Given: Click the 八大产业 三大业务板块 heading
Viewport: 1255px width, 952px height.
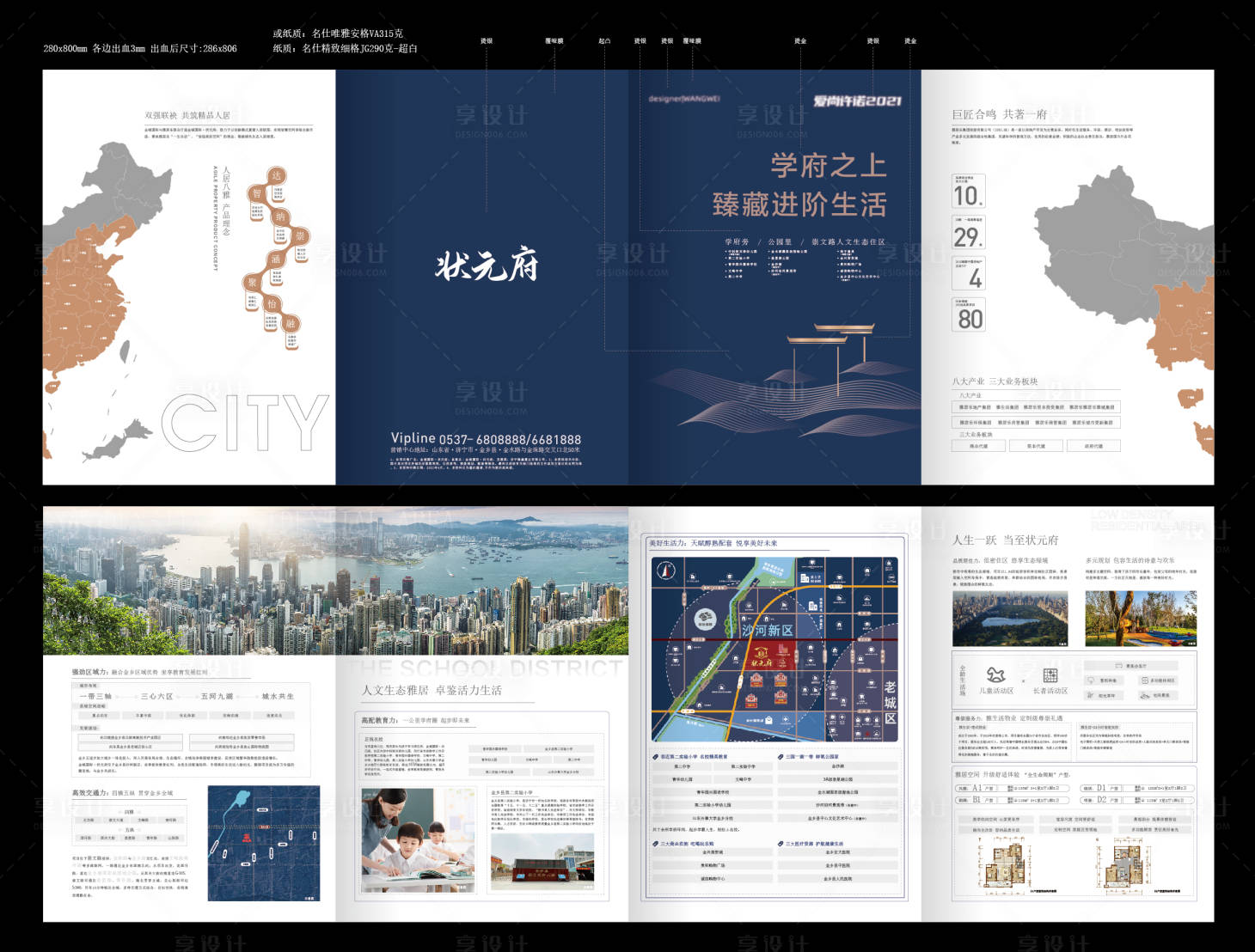Looking at the screenshot, I should click(x=995, y=381).
